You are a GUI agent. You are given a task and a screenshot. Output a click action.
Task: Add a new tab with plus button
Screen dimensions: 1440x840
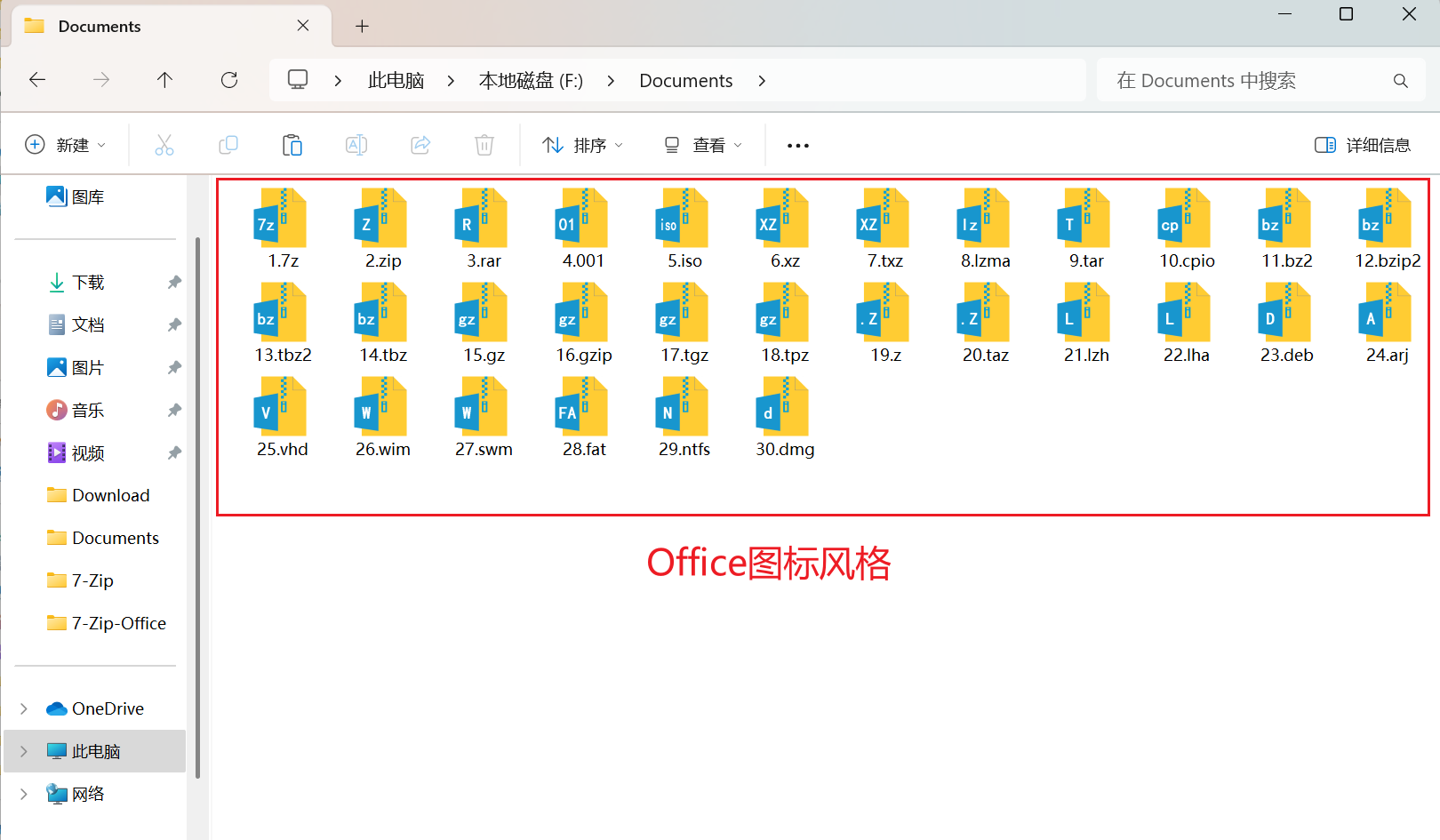362,26
